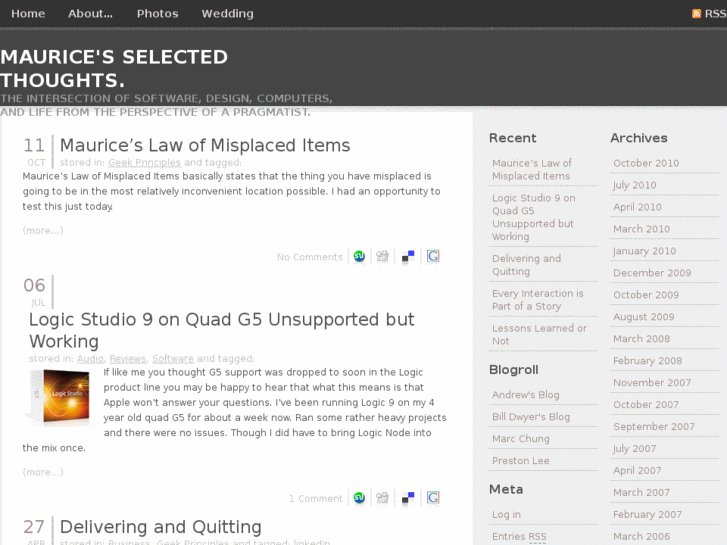Click the orange RSS feed icon
The image size is (727, 545).
click(x=696, y=14)
